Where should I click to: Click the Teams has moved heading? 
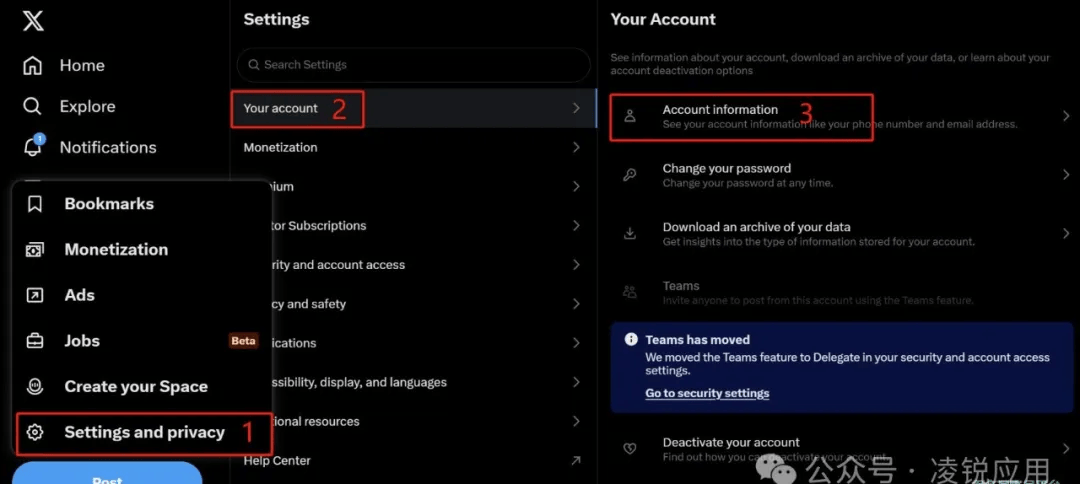coord(697,339)
